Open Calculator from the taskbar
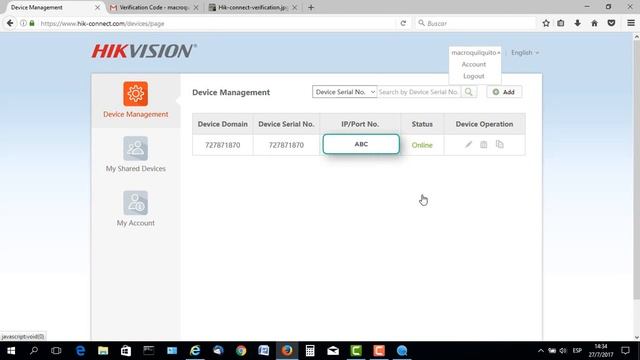 click(310, 351)
